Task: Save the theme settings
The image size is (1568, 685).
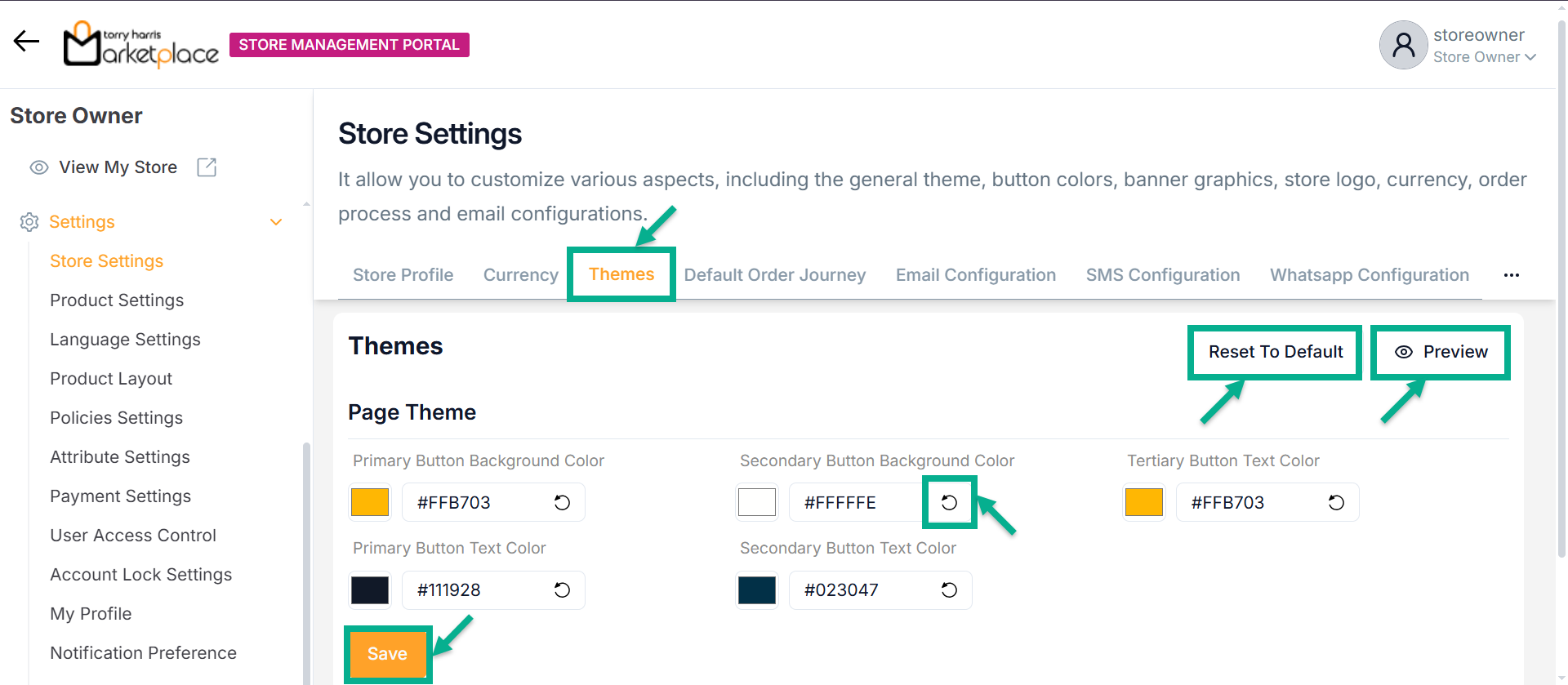Action: [387, 654]
